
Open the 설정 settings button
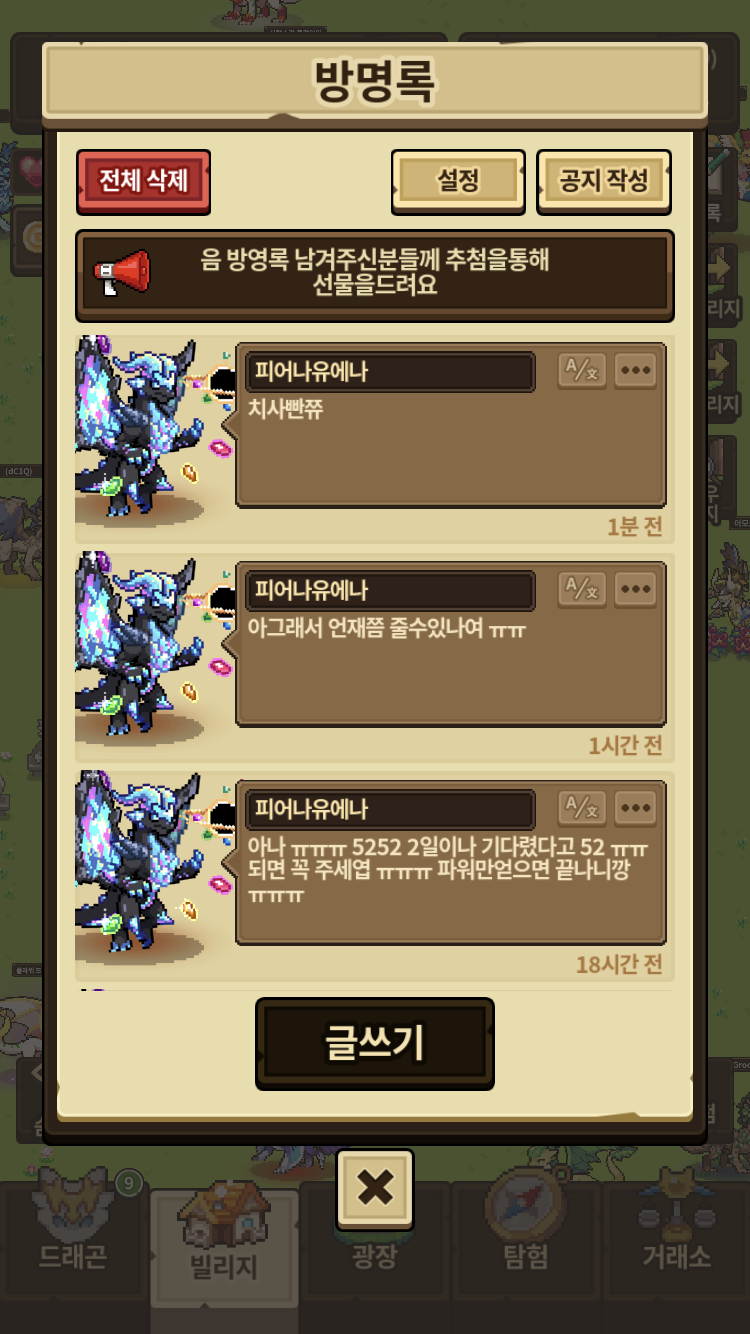(458, 181)
